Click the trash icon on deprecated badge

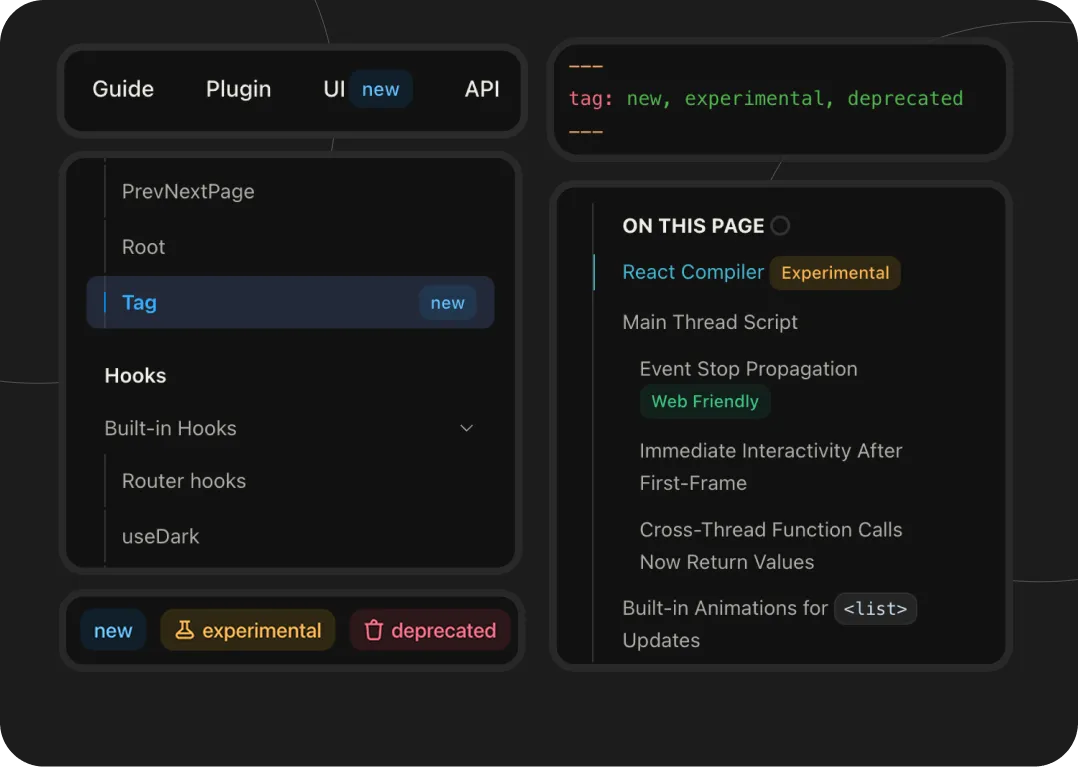[374, 630]
